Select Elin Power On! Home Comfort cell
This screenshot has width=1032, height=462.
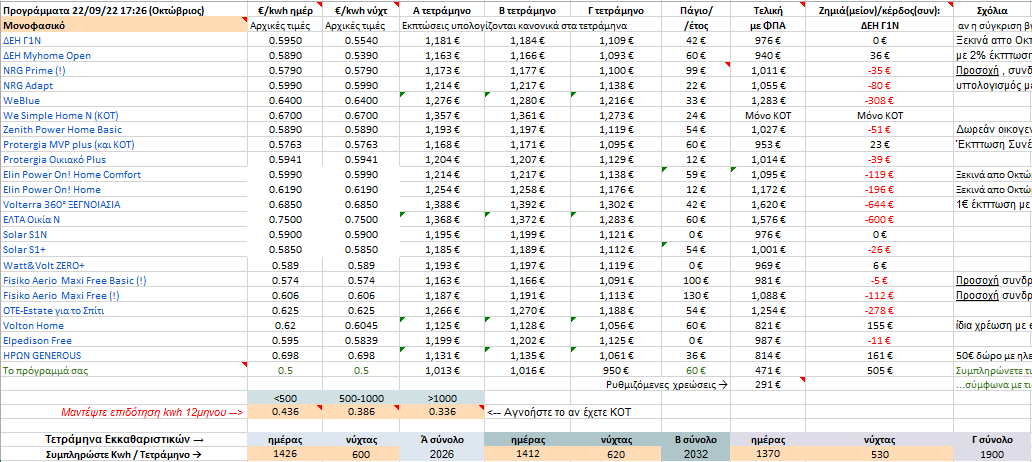coord(124,175)
